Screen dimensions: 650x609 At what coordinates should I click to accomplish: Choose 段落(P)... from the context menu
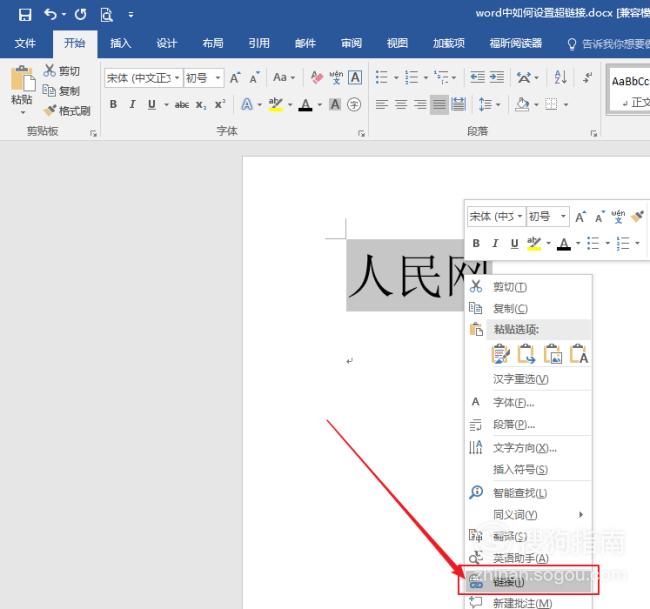click(528, 425)
